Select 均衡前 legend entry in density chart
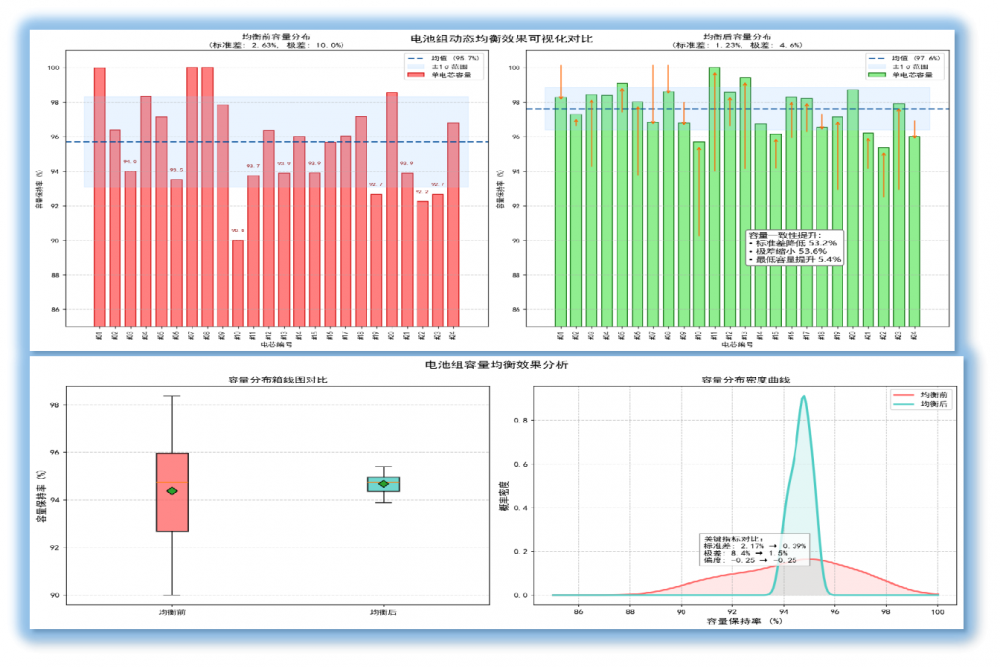Viewport: 1000px width, 667px height. coord(922,394)
